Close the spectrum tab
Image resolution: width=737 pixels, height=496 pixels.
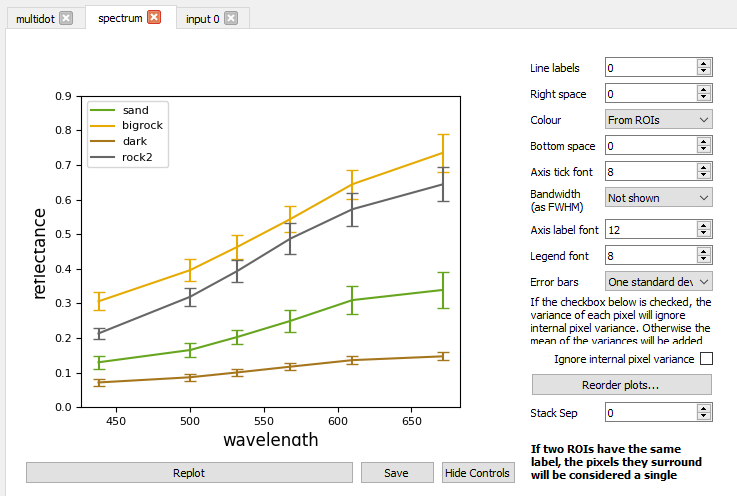154,18
